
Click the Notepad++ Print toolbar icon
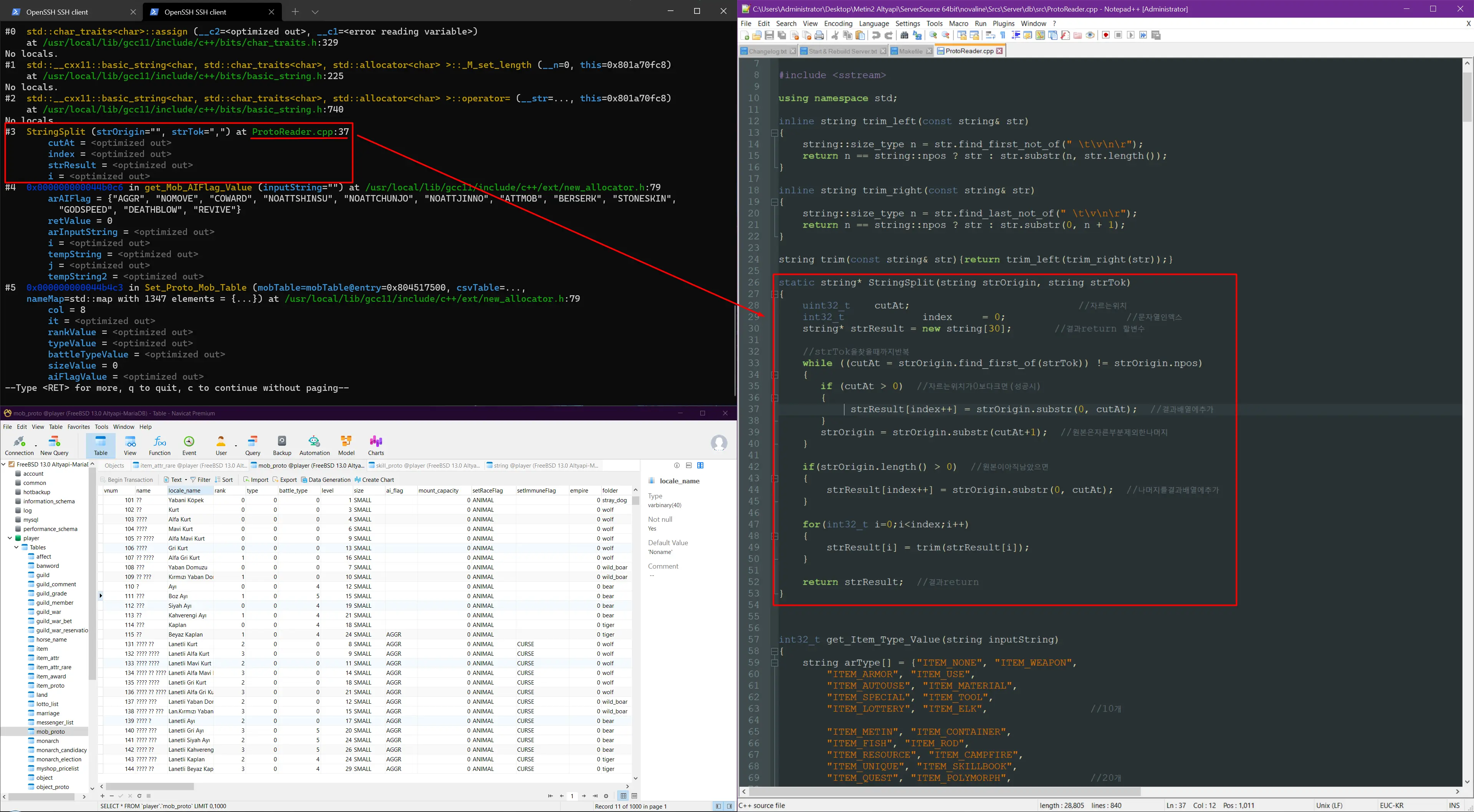click(819, 35)
